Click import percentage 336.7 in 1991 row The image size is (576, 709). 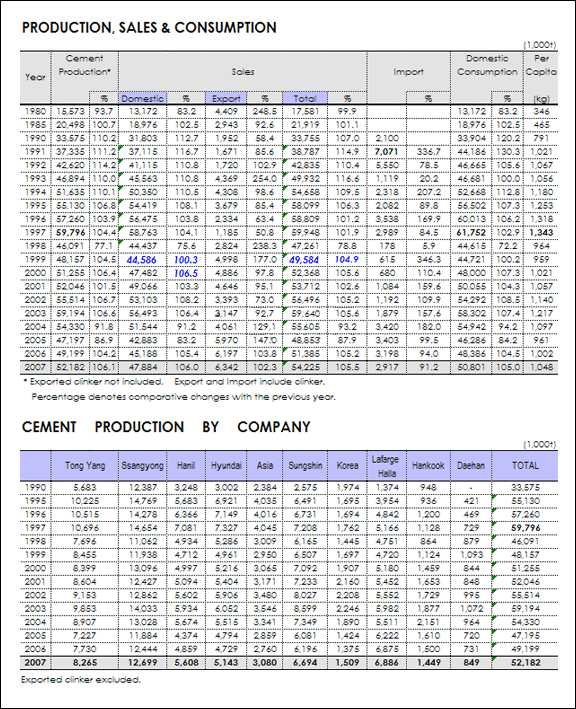click(428, 151)
